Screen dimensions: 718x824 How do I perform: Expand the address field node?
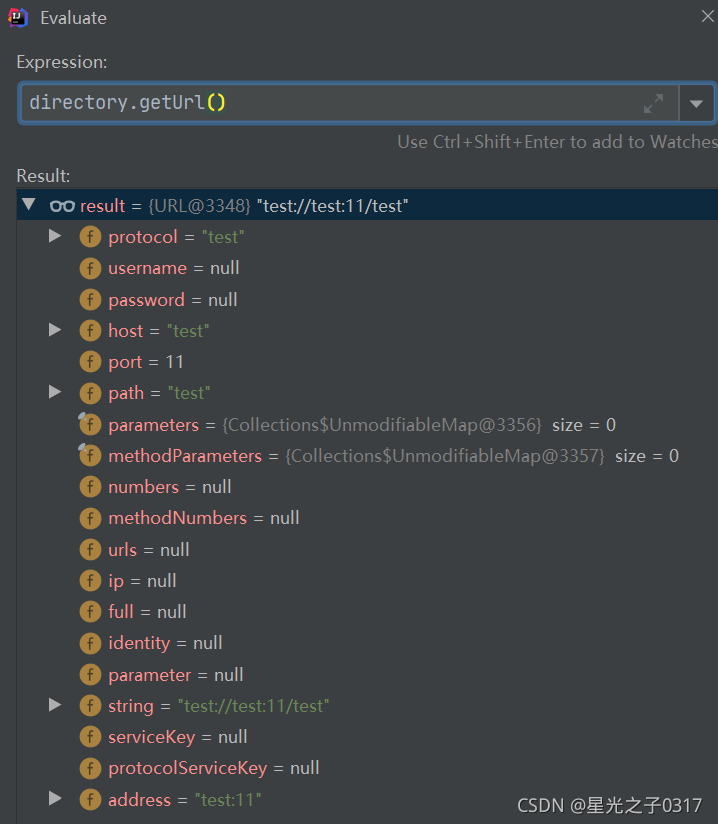click(x=55, y=799)
